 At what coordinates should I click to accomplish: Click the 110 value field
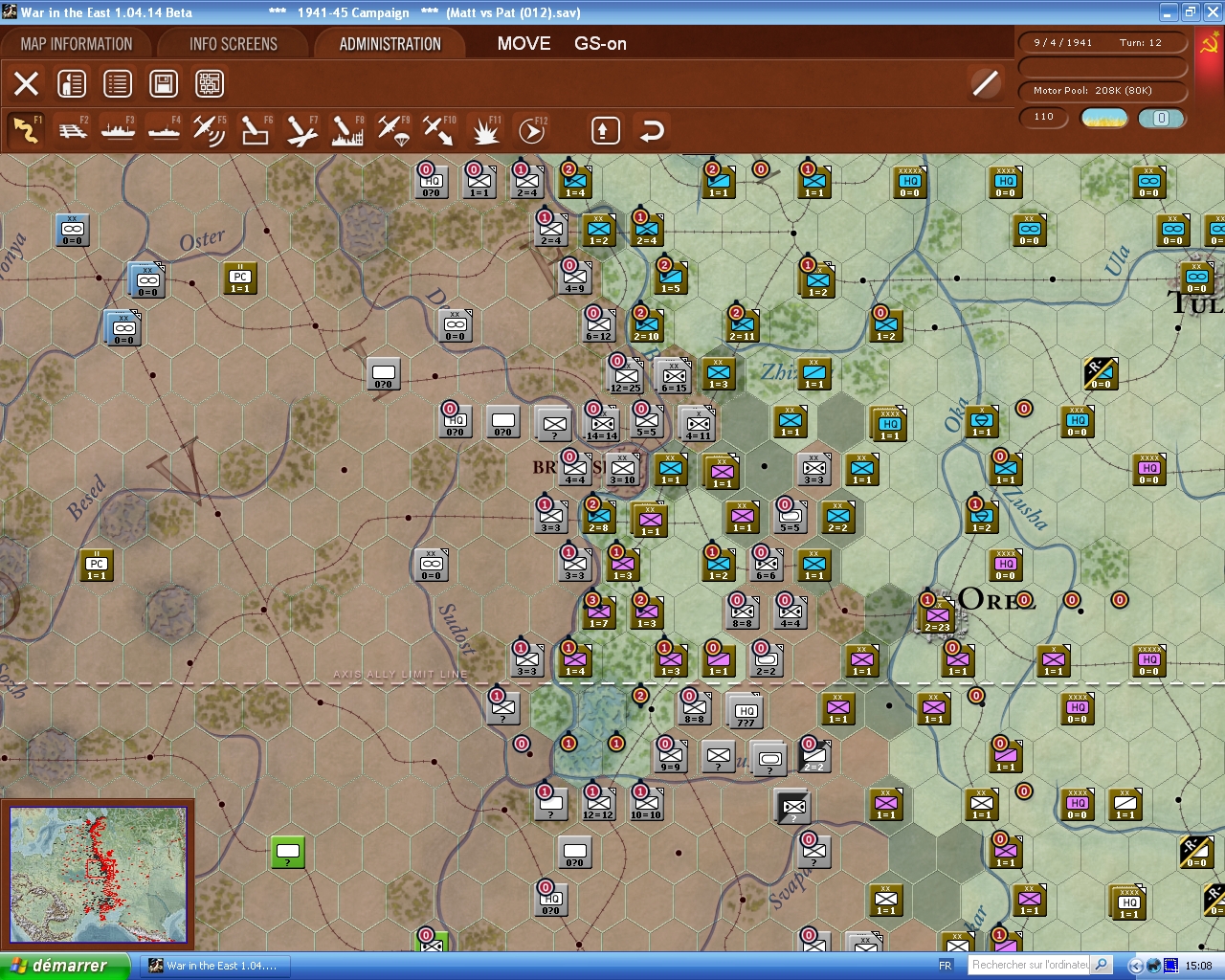coord(1044,117)
